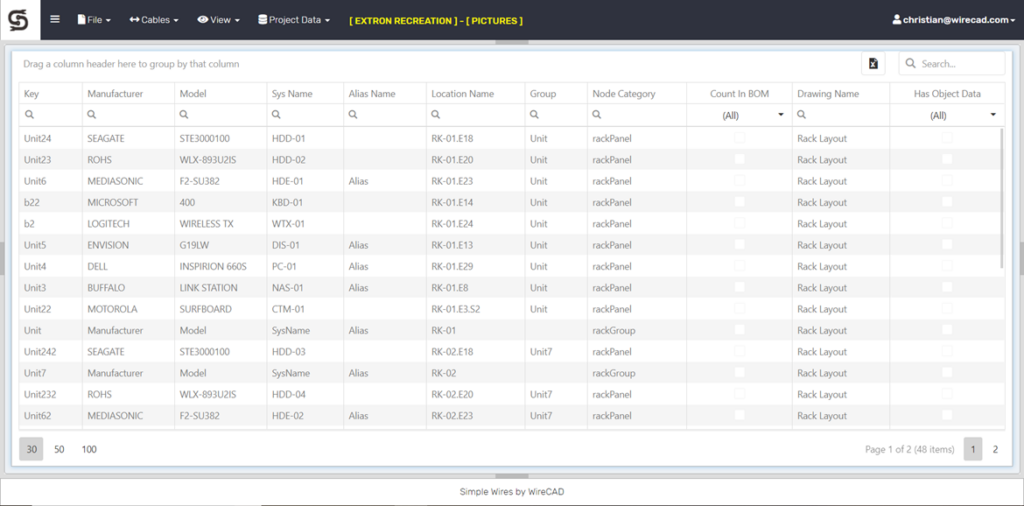1024x506 pixels.
Task: Click the filter search icon under Location Name
Action: pyautogui.click(x=437, y=115)
